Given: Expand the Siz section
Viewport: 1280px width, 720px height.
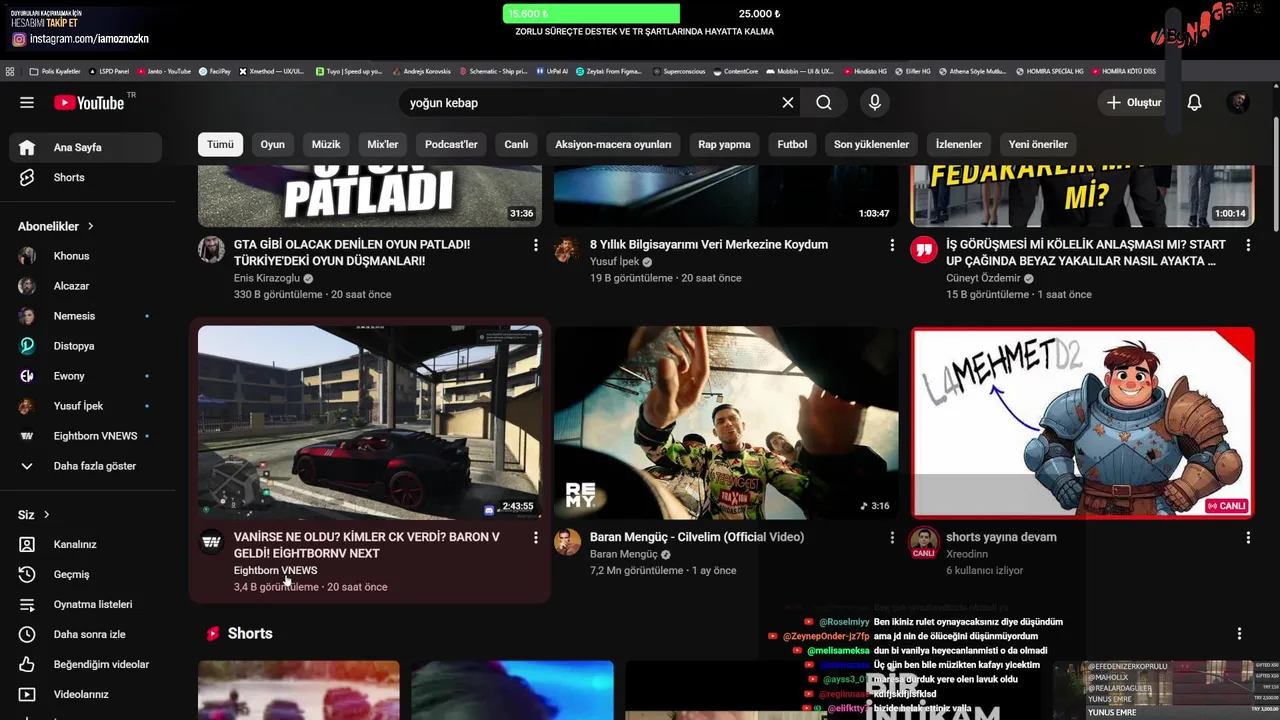Looking at the screenshot, I should [x=34, y=514].
